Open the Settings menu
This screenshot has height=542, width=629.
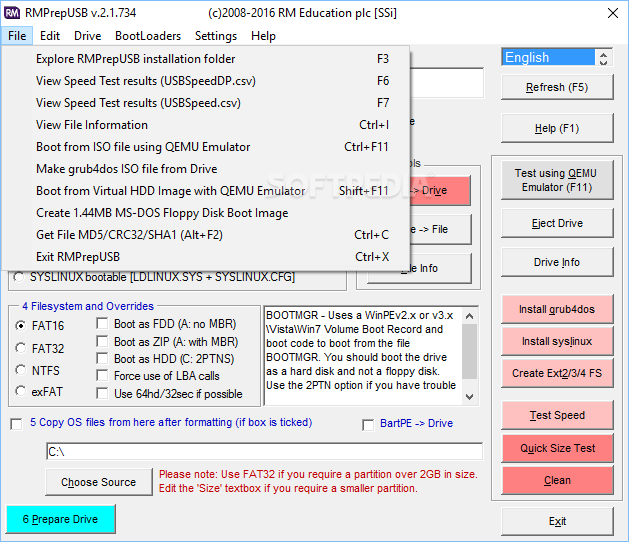click(x=216, y=36)
